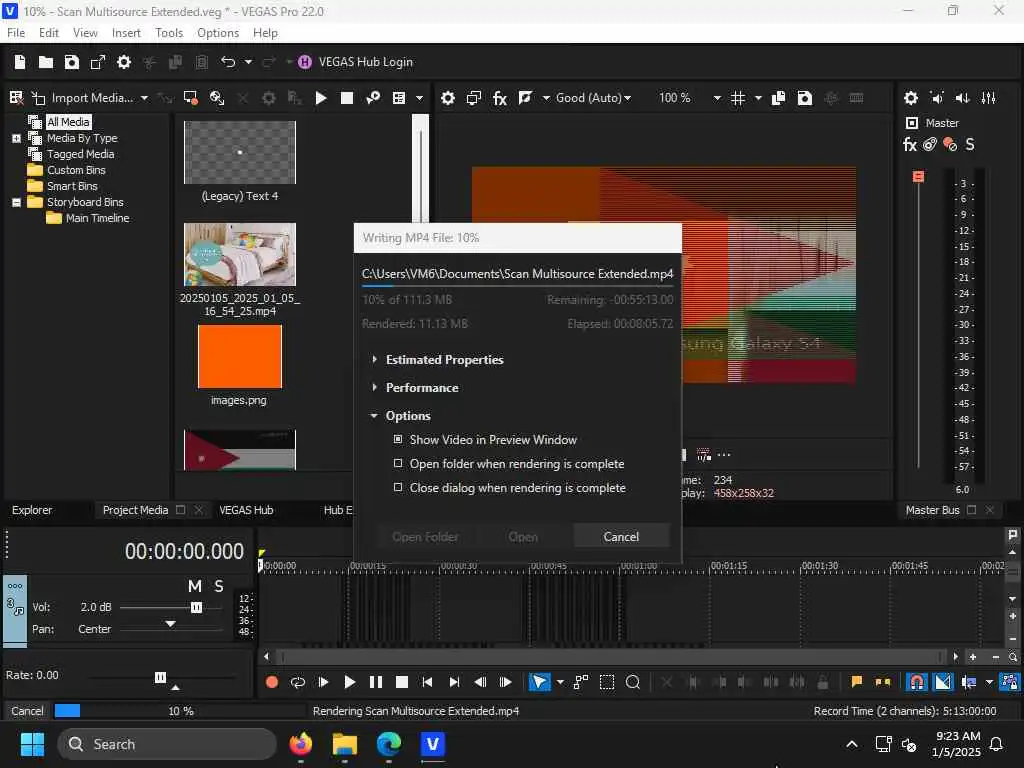Open Views icon in Project Media toolbar
The width and height of the screenshot is (1024, 768).
tap(399, 98)
